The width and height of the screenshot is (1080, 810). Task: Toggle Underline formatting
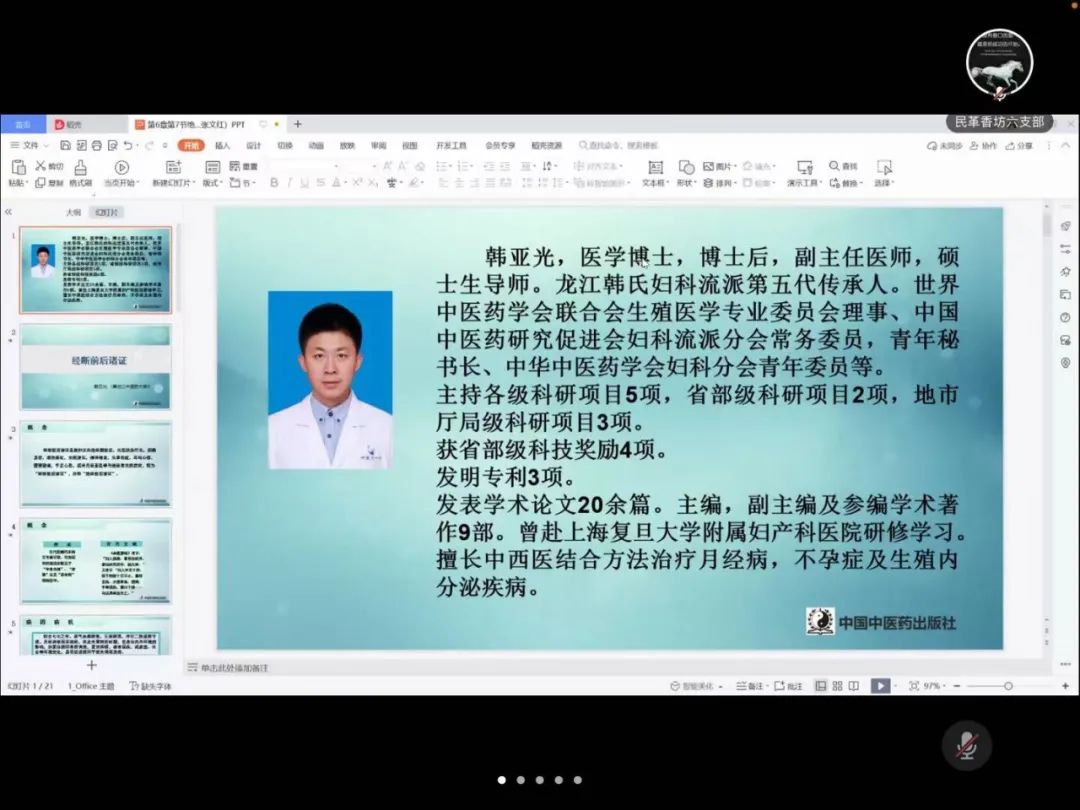tap(304, 183)
